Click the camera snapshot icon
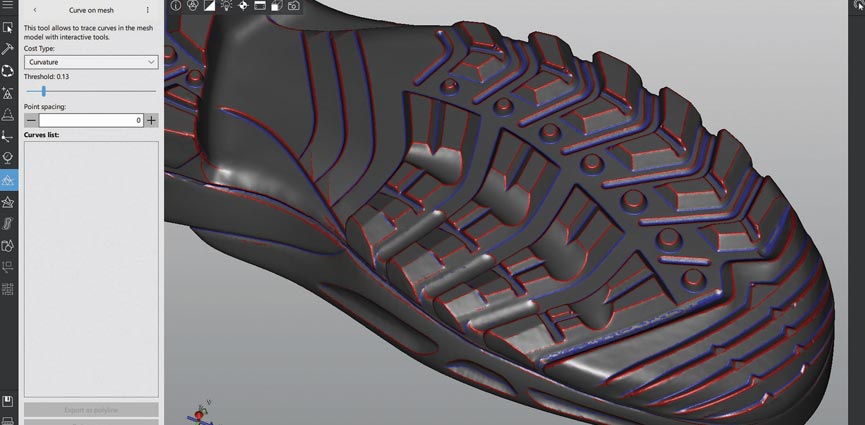 [x=293, y=6]
